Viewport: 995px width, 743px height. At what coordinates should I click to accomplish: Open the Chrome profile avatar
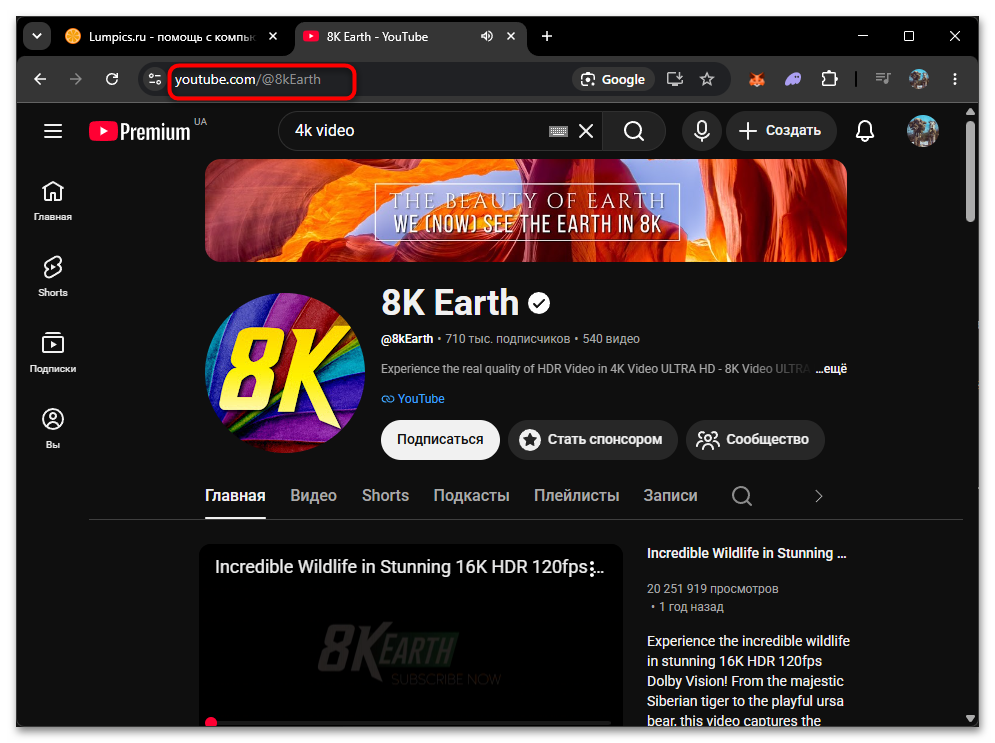pyautogui.click(x=919, y=79)
